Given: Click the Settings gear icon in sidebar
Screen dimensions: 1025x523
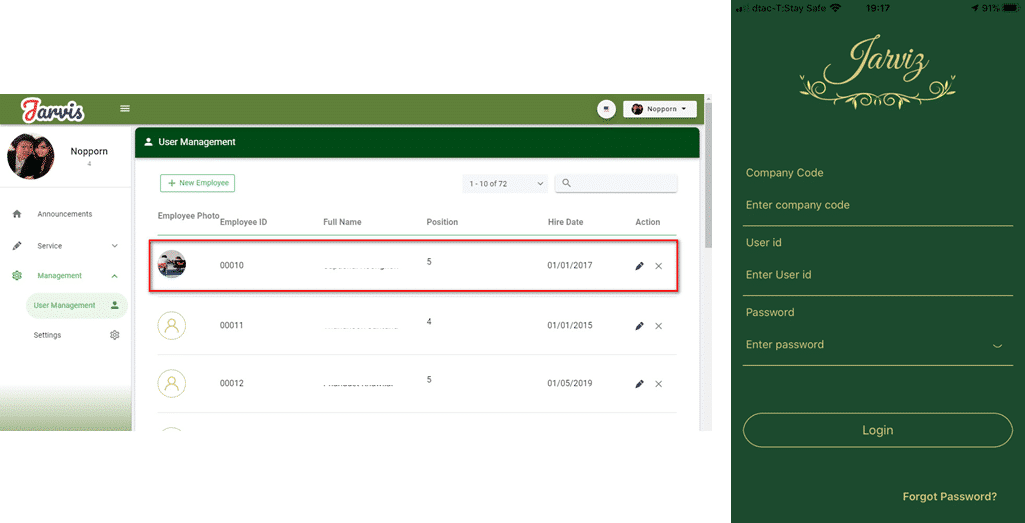Looking at the screenshot, I should pyautogui.click(x=114, y=335).
